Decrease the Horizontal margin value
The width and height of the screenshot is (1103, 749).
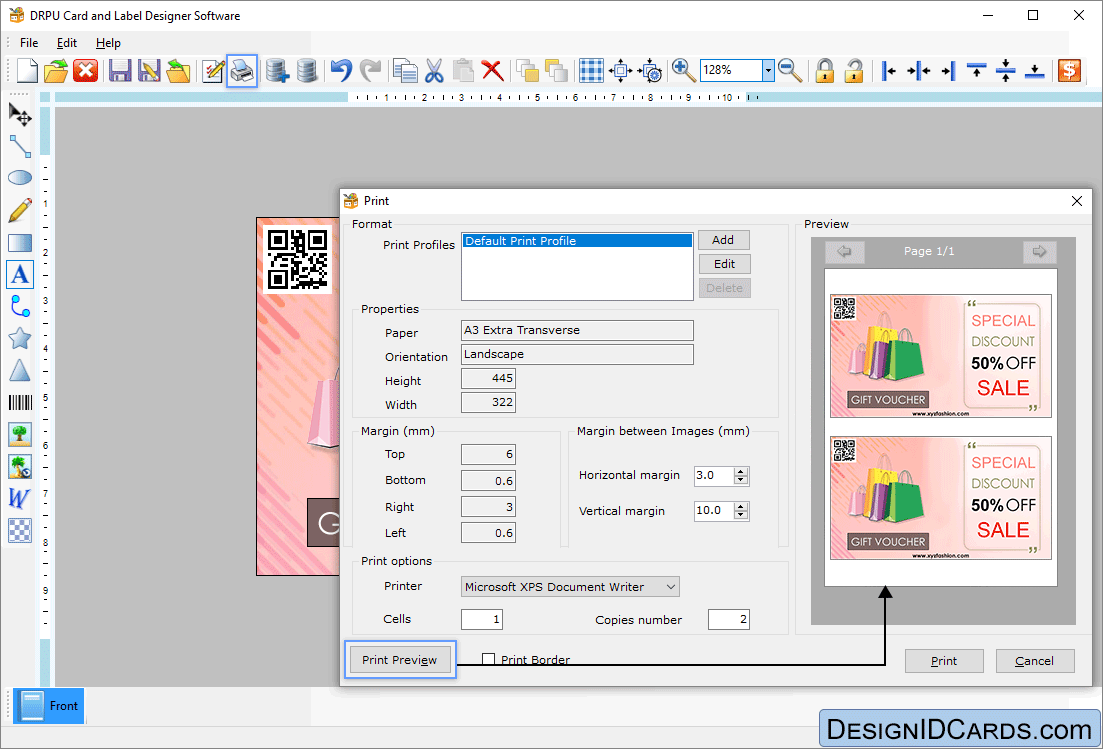(x=741, y=480)
